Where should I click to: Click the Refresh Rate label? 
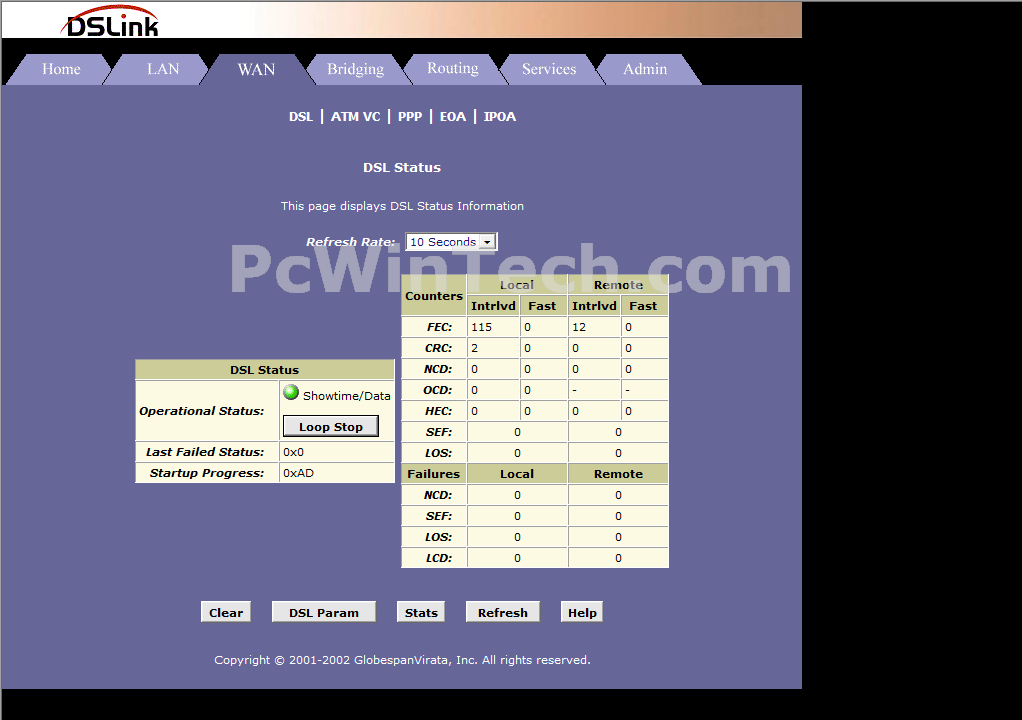[351, 242]
